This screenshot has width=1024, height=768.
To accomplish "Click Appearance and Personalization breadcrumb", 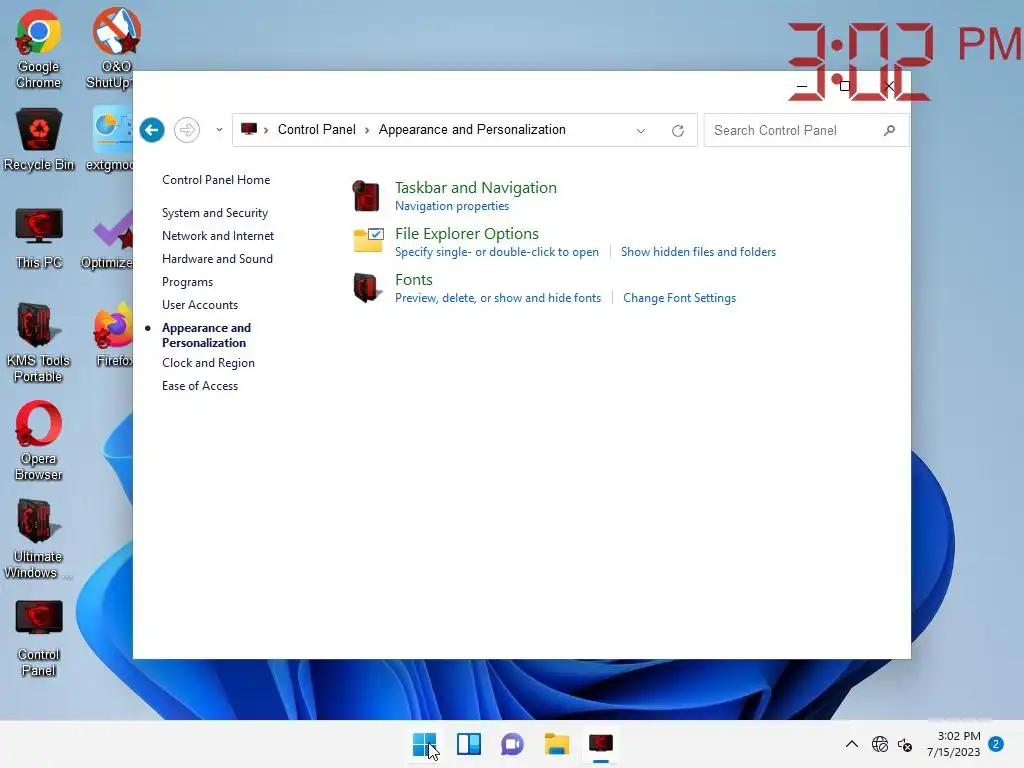I will point(472,129).
